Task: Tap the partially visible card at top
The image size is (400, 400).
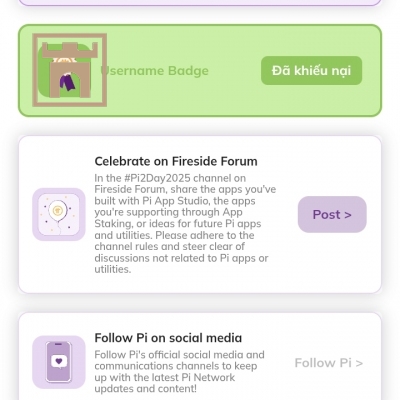Action: click(x=200, y=3)
